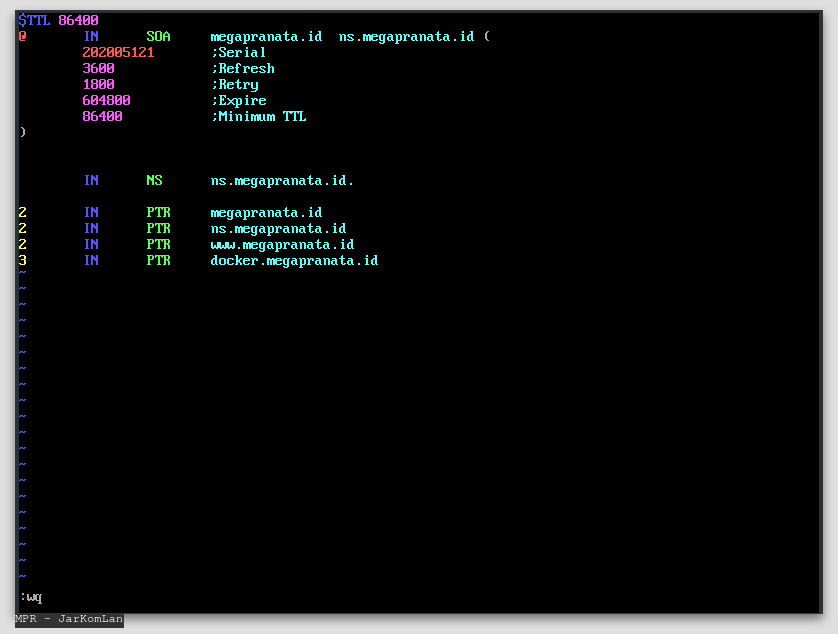Click serial number 202005121
838x634 pixels.
pos(118,52)
